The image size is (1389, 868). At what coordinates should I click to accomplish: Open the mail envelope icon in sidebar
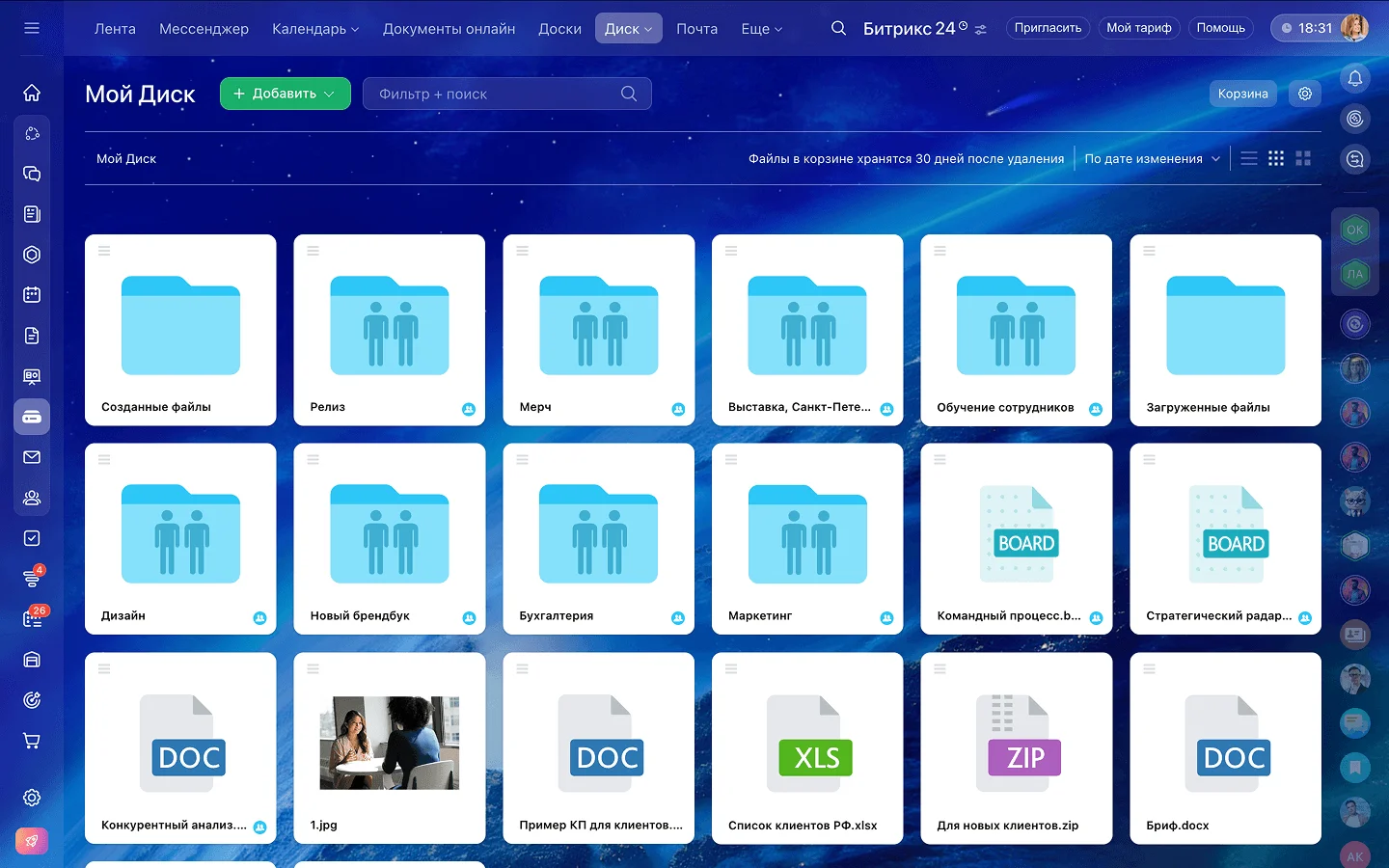tap(32, 457)
